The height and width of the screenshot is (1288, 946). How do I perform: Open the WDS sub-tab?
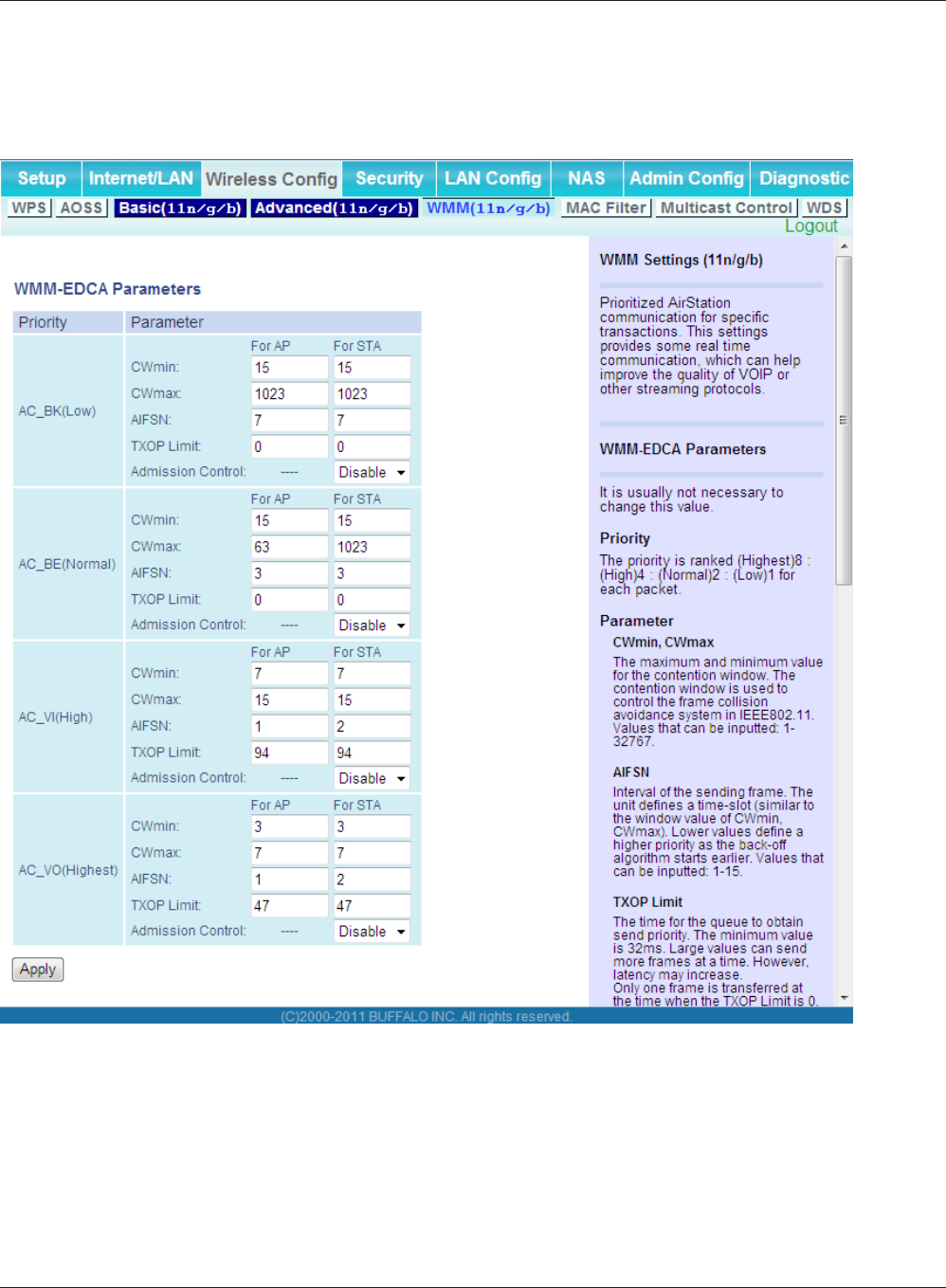tap(824, 208)
